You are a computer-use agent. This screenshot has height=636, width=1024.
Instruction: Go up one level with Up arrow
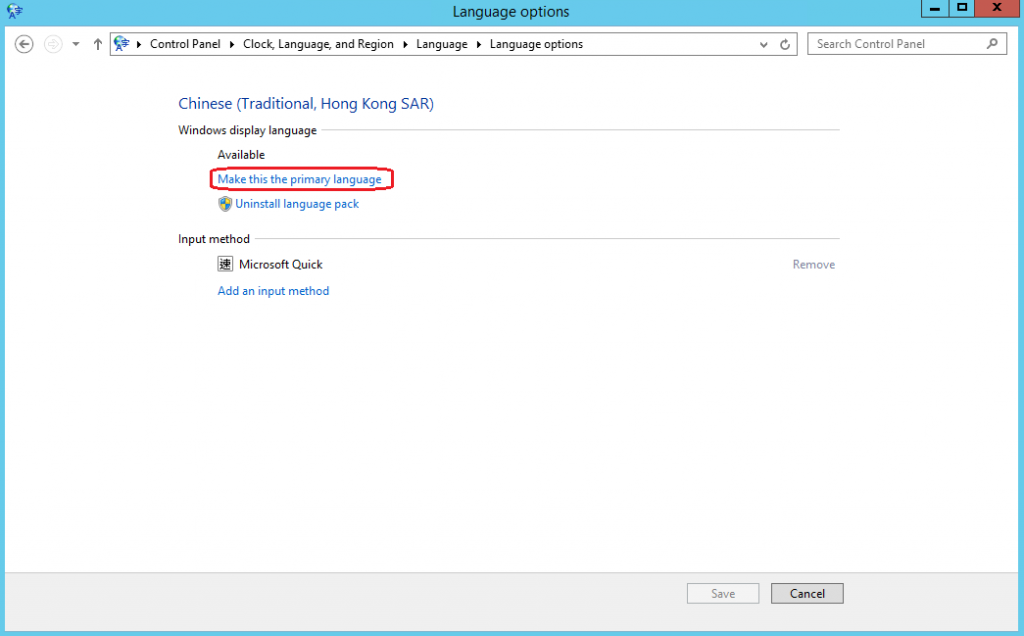(x=98, y=44)
